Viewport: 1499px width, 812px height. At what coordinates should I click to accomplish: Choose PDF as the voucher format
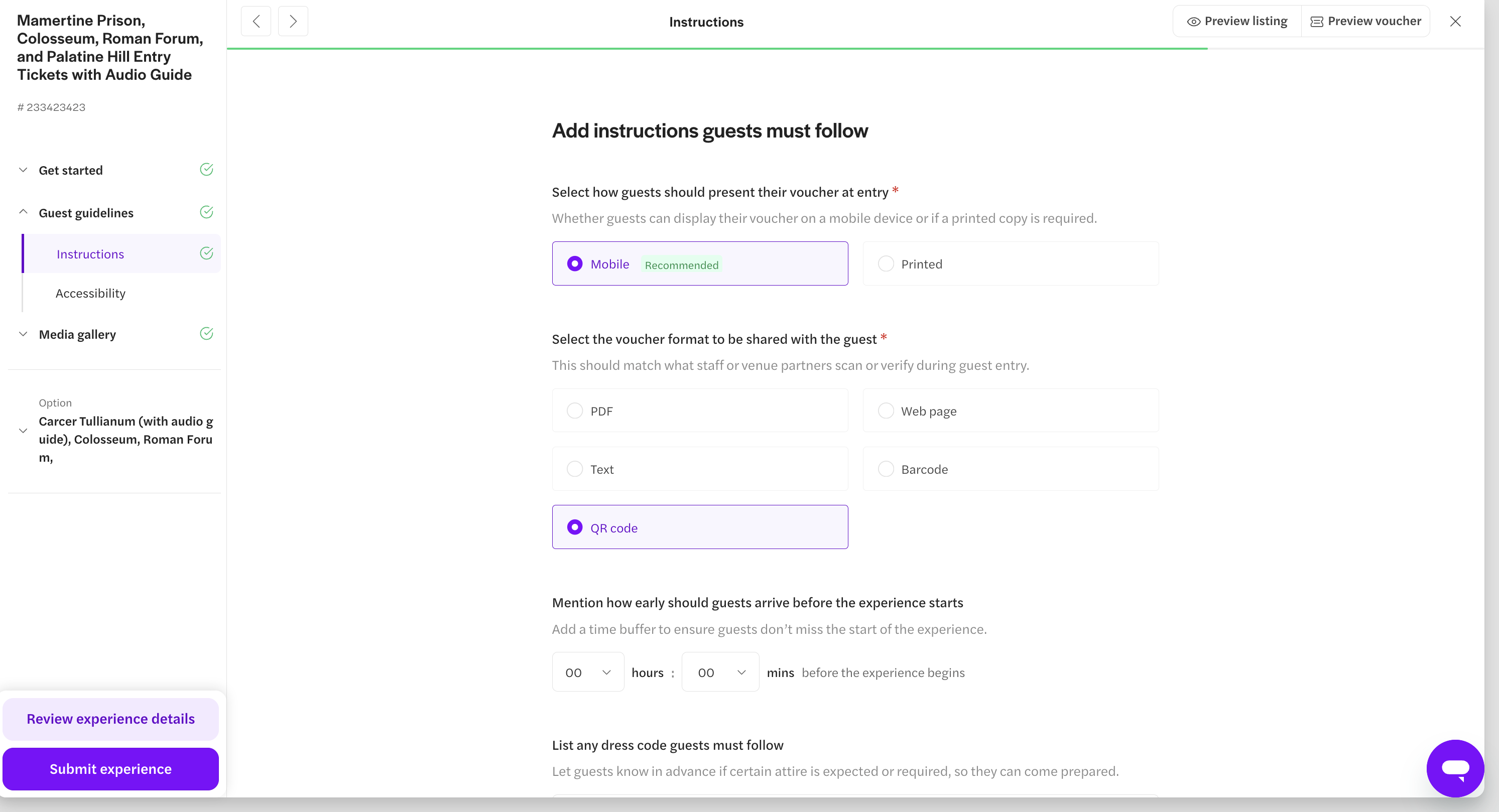[x=699, y=411]
